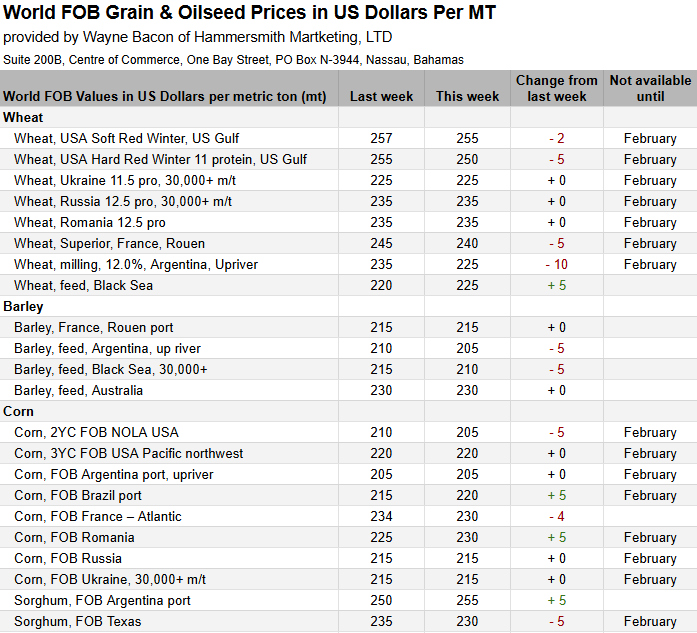Click the -10 change value for Argentina wheat
Image resolution: width=697 pixels, height=633 pixels.
point(557,264)
